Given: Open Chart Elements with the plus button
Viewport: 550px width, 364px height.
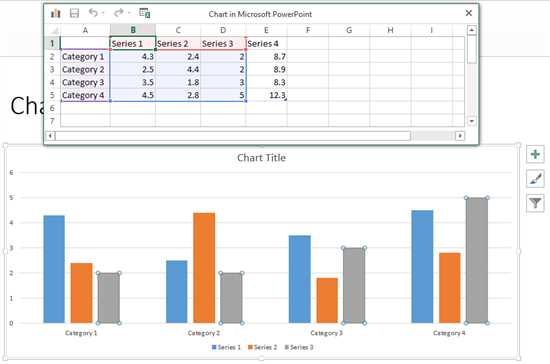Looking at the screenshot, I should (535, 154).
